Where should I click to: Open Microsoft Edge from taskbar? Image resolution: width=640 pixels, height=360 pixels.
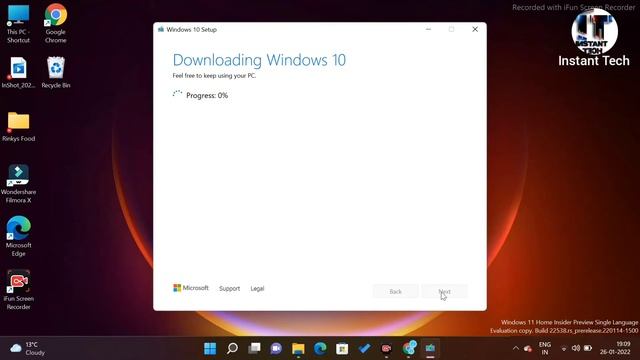320,348
